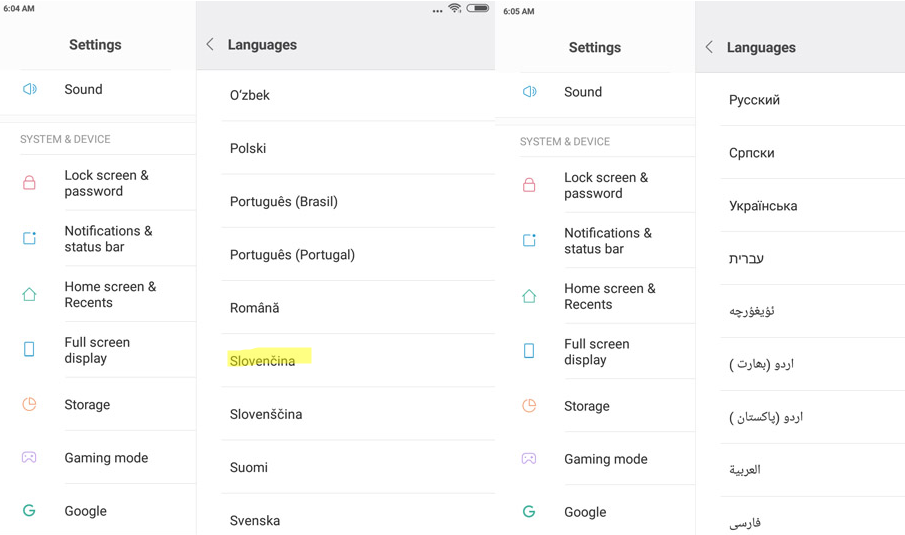Viewport: 905px width, 535px height.
Task: Choose Suomi as the language
Action: click(x=249, y=467)
